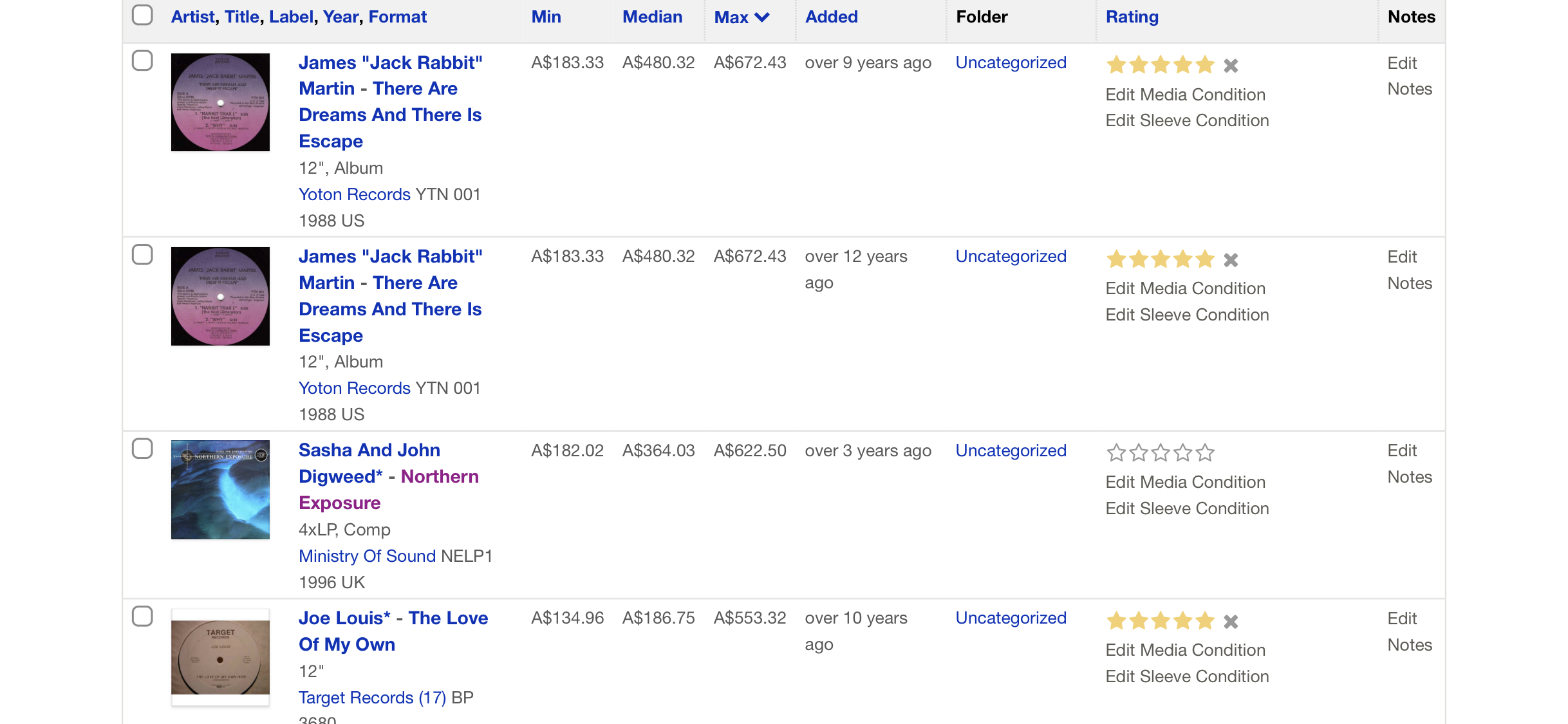Edit Media Condition for Northern Exposure
The width and height of the screenshot is (1568, 724).
click(x=1185, y=482)
